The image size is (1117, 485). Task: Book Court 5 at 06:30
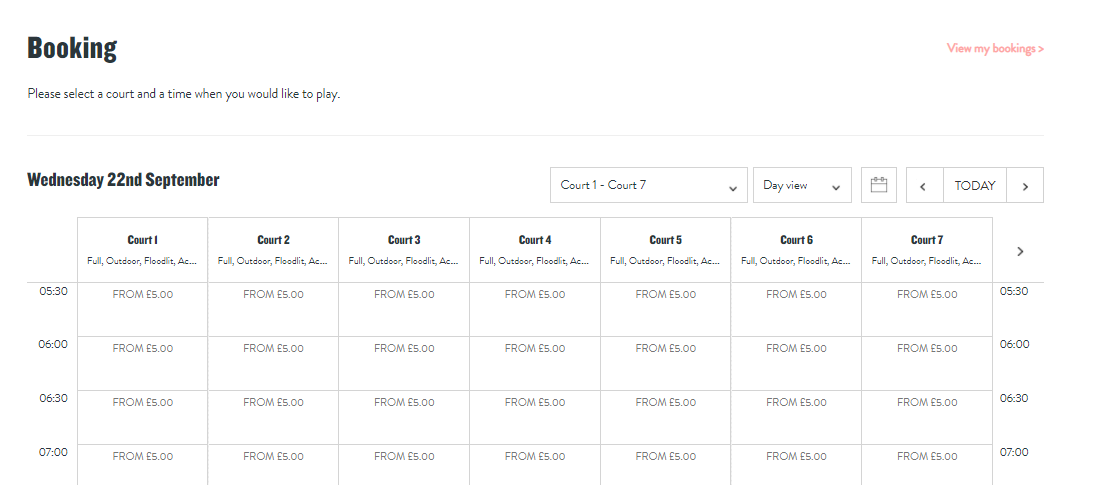[665, 417]
